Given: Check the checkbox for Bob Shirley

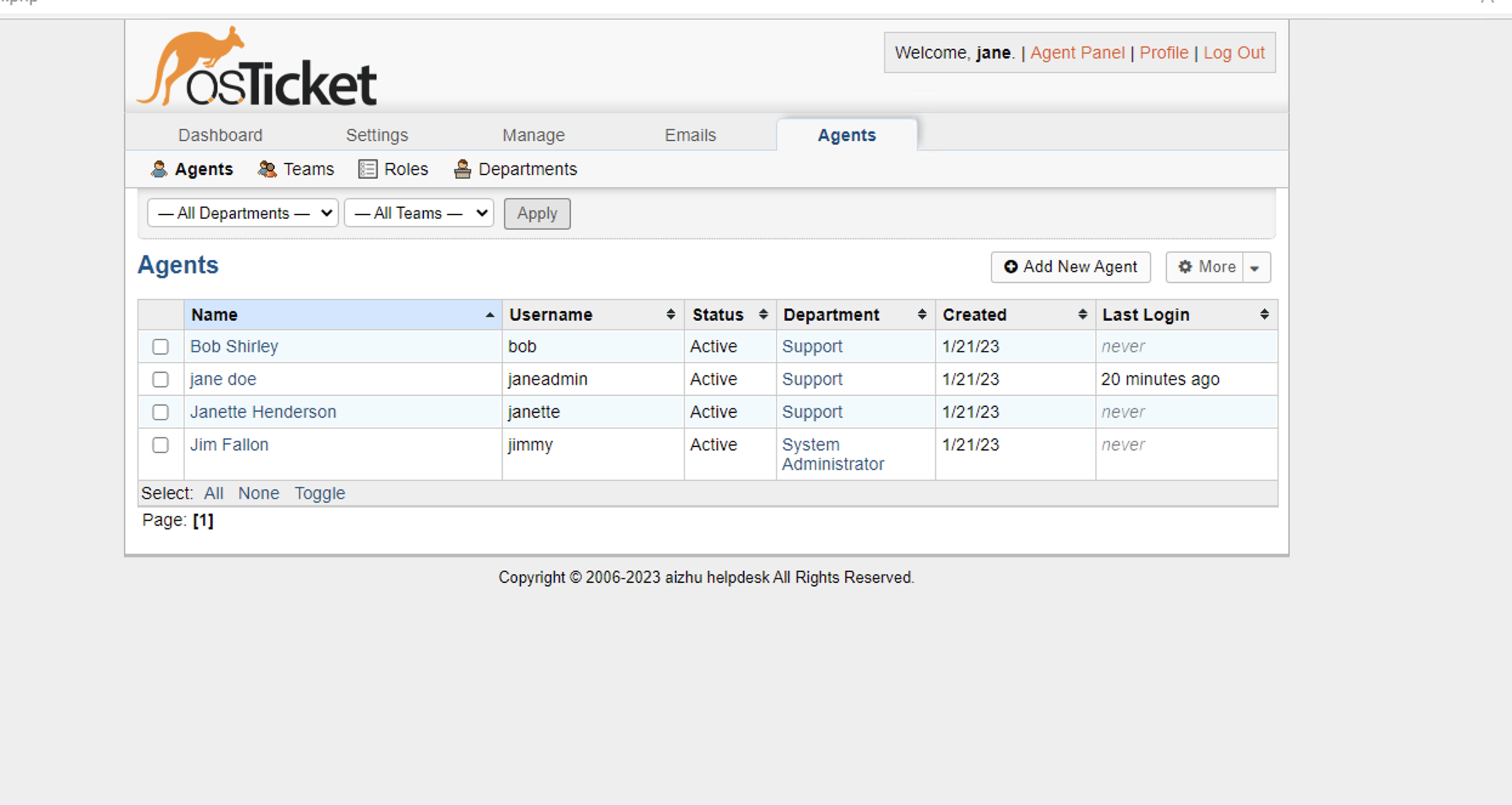Looking at the screenshot, I should 160,347.
